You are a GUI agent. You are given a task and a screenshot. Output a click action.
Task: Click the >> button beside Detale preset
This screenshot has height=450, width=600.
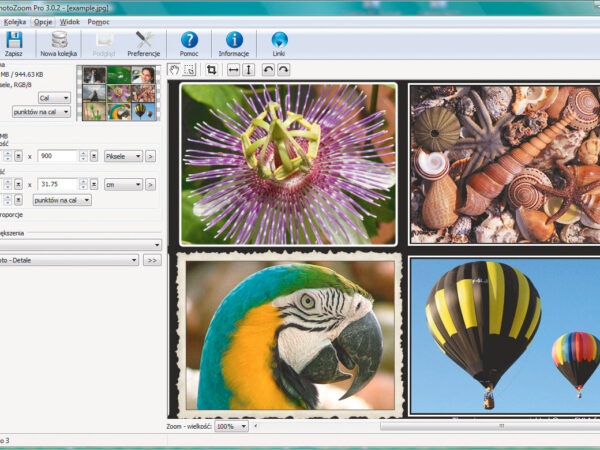[x=152, y=260]
